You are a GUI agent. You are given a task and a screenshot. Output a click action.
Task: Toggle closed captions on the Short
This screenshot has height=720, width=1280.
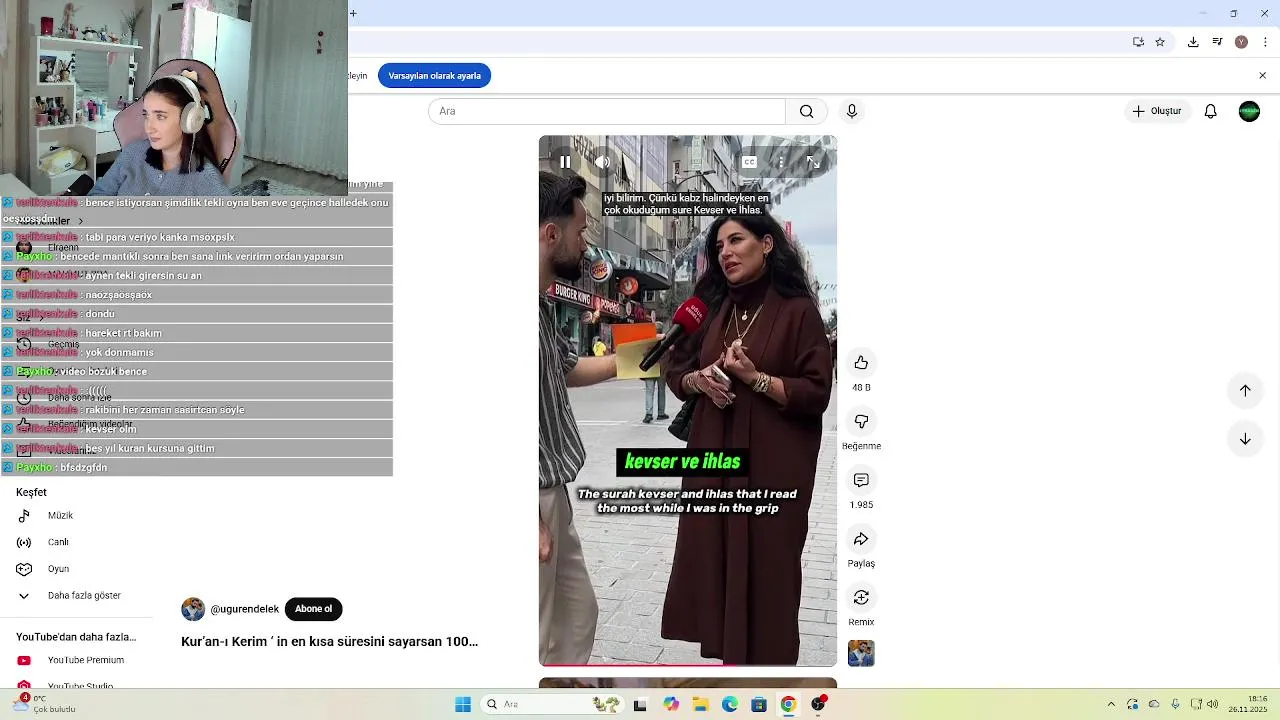tap(749, 162)
